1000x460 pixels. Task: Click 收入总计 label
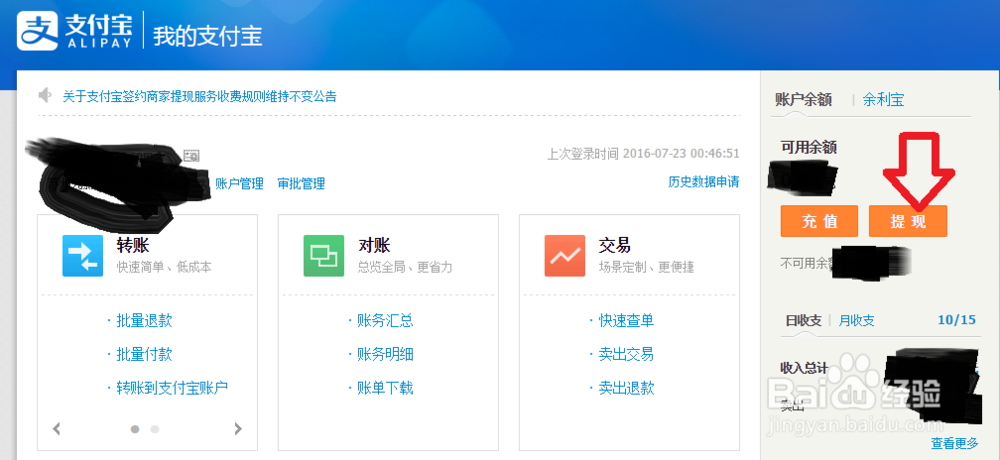pos(804,368)
